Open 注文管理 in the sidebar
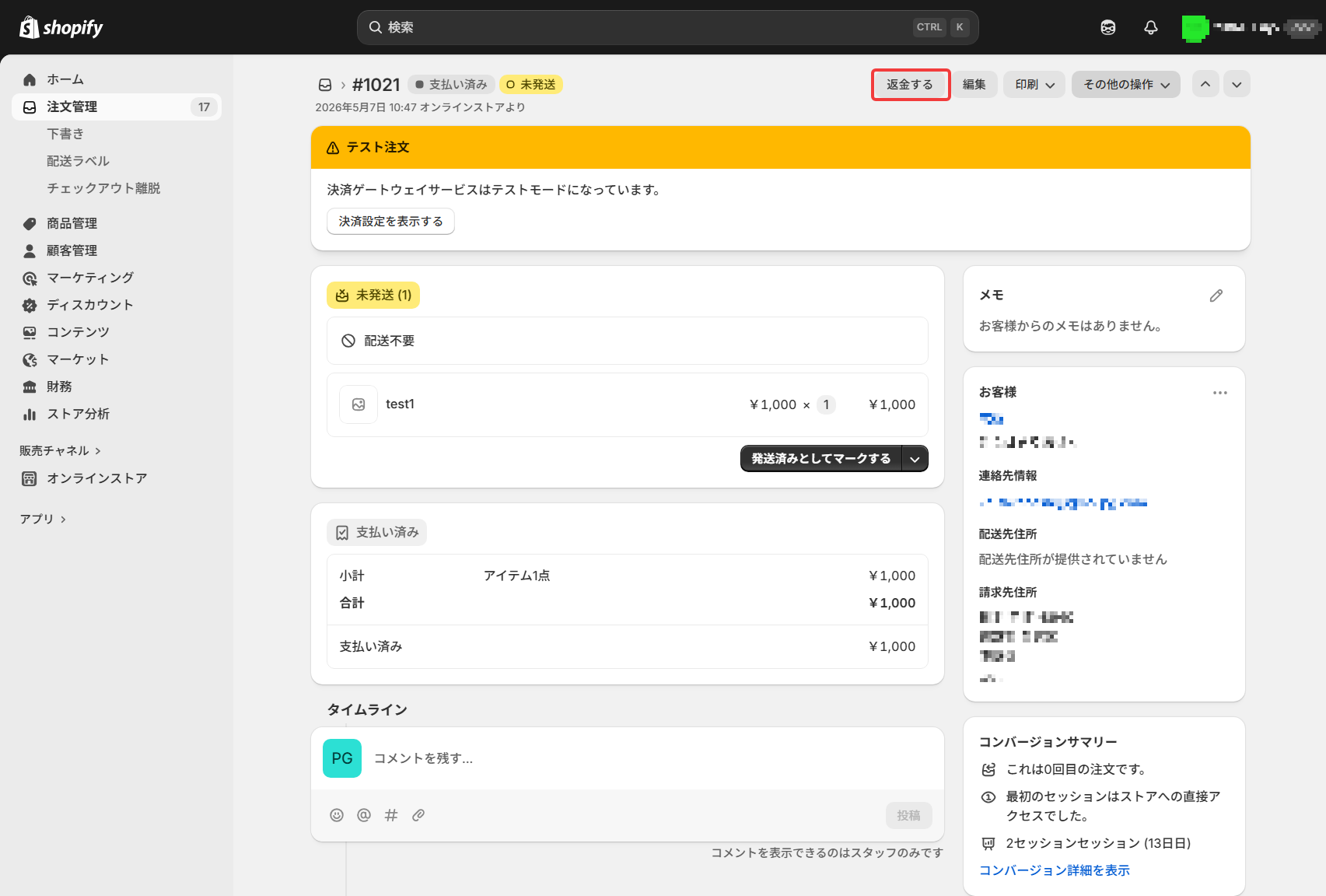This screenshot has height=896, width=1326. tap(117, 107)
